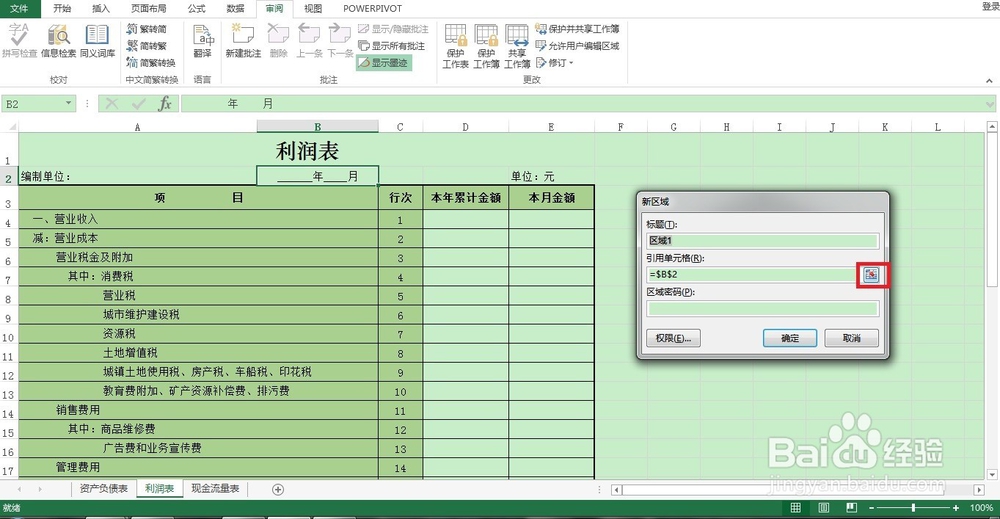Open 简繁转换 conversion options

click(151, 62)
